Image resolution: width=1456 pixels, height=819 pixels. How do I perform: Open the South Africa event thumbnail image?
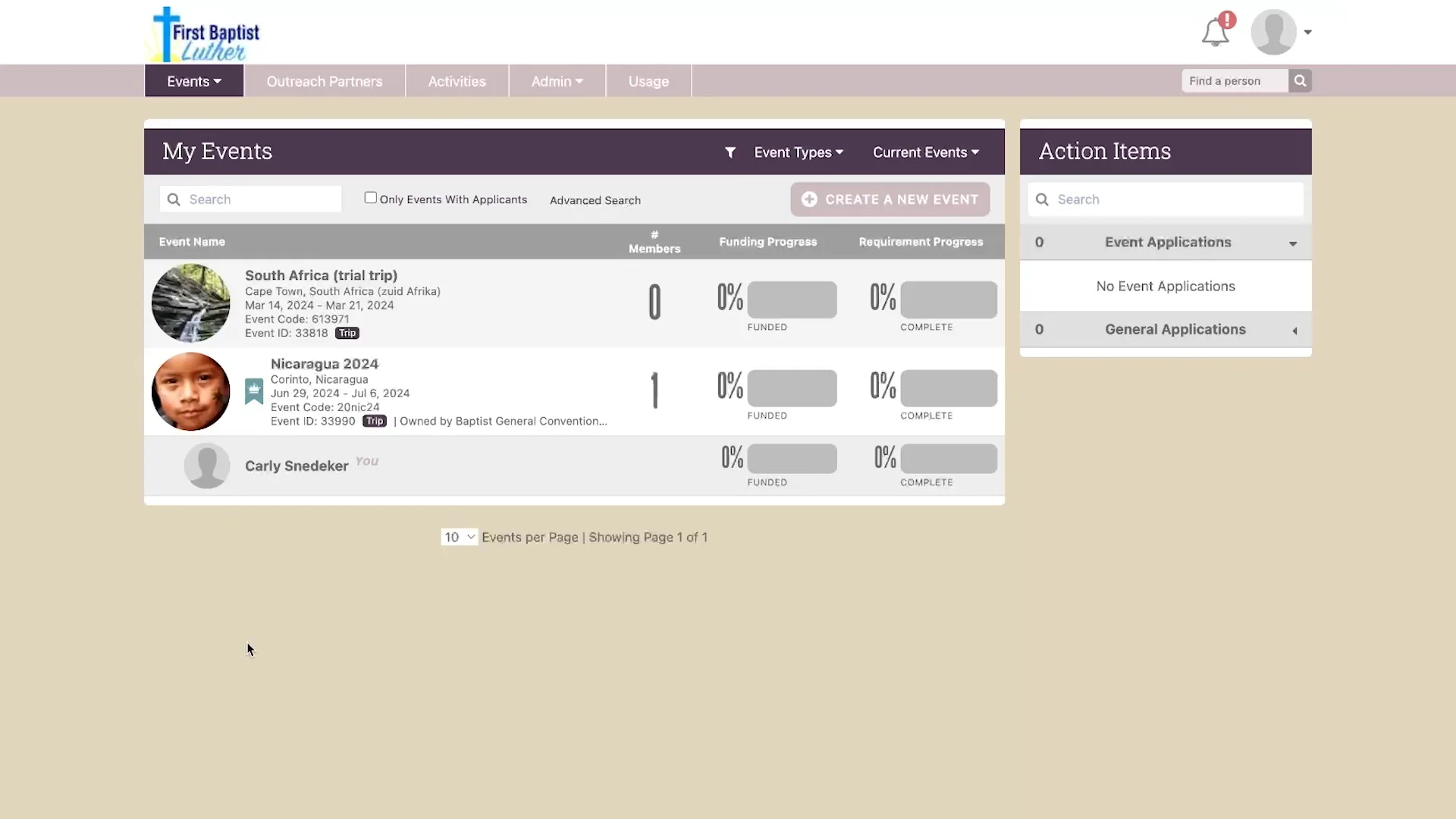click(x=190, y=303)
